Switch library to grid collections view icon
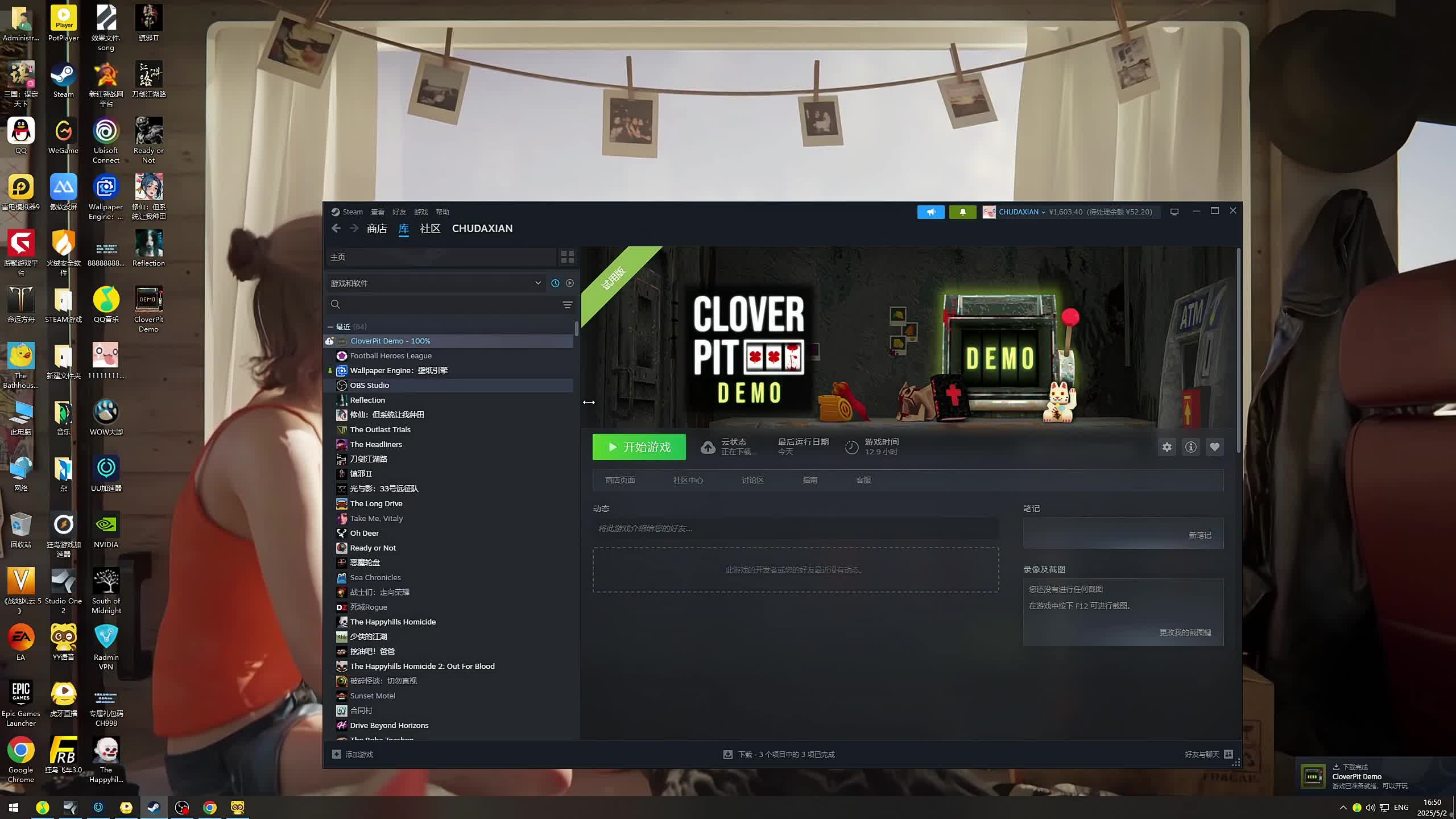This screenshot has width=1456, height=819. pos(567,257)
